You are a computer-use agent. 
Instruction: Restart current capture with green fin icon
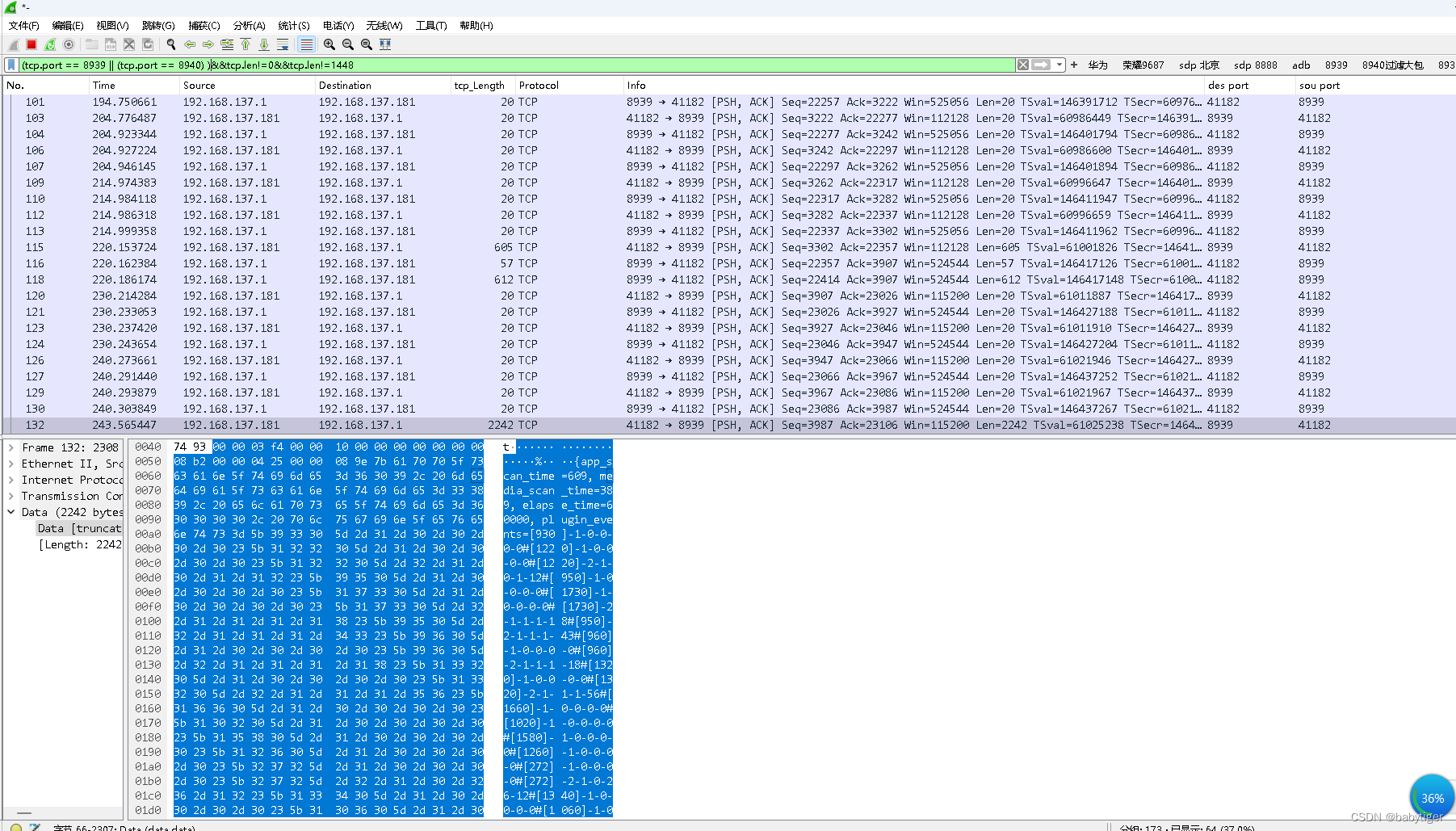click(50, 44)
